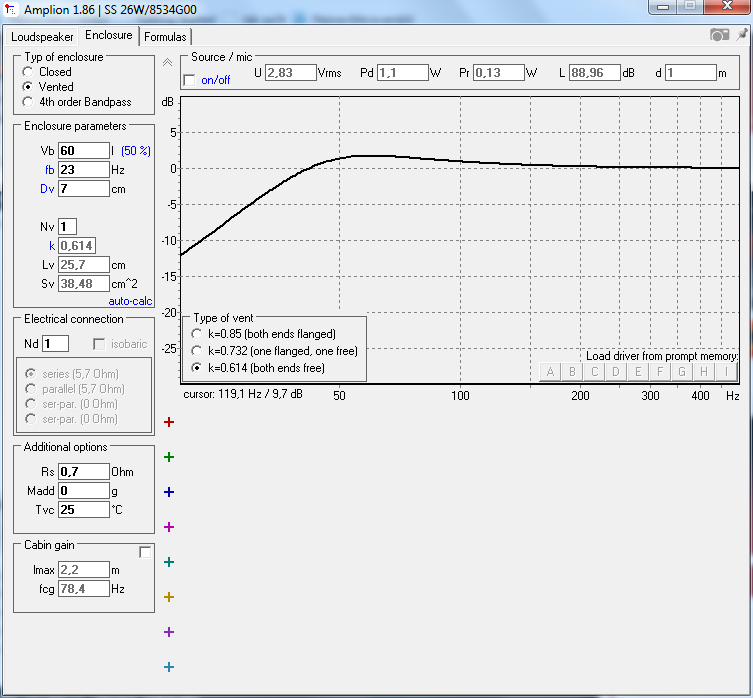Screen dimensions: 753x698
Task: Collapse the Source / mic panel chevron
Action: [x=167, y=62]
